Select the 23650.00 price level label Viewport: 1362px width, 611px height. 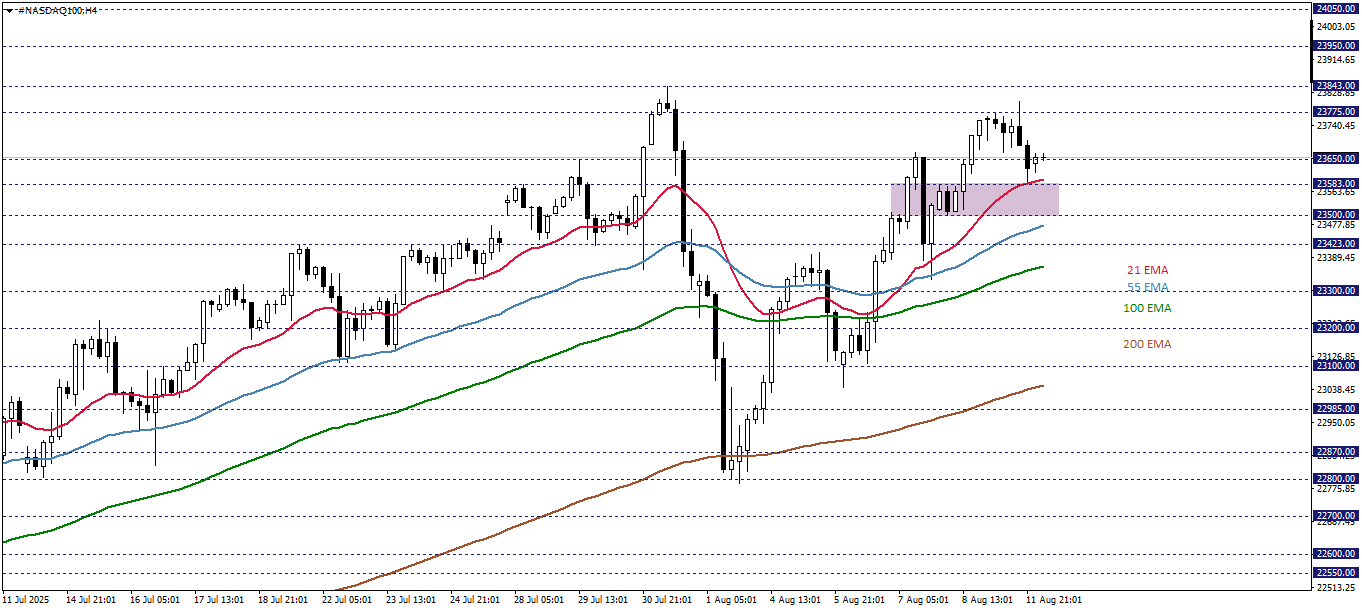click(x=1336, y=159)
